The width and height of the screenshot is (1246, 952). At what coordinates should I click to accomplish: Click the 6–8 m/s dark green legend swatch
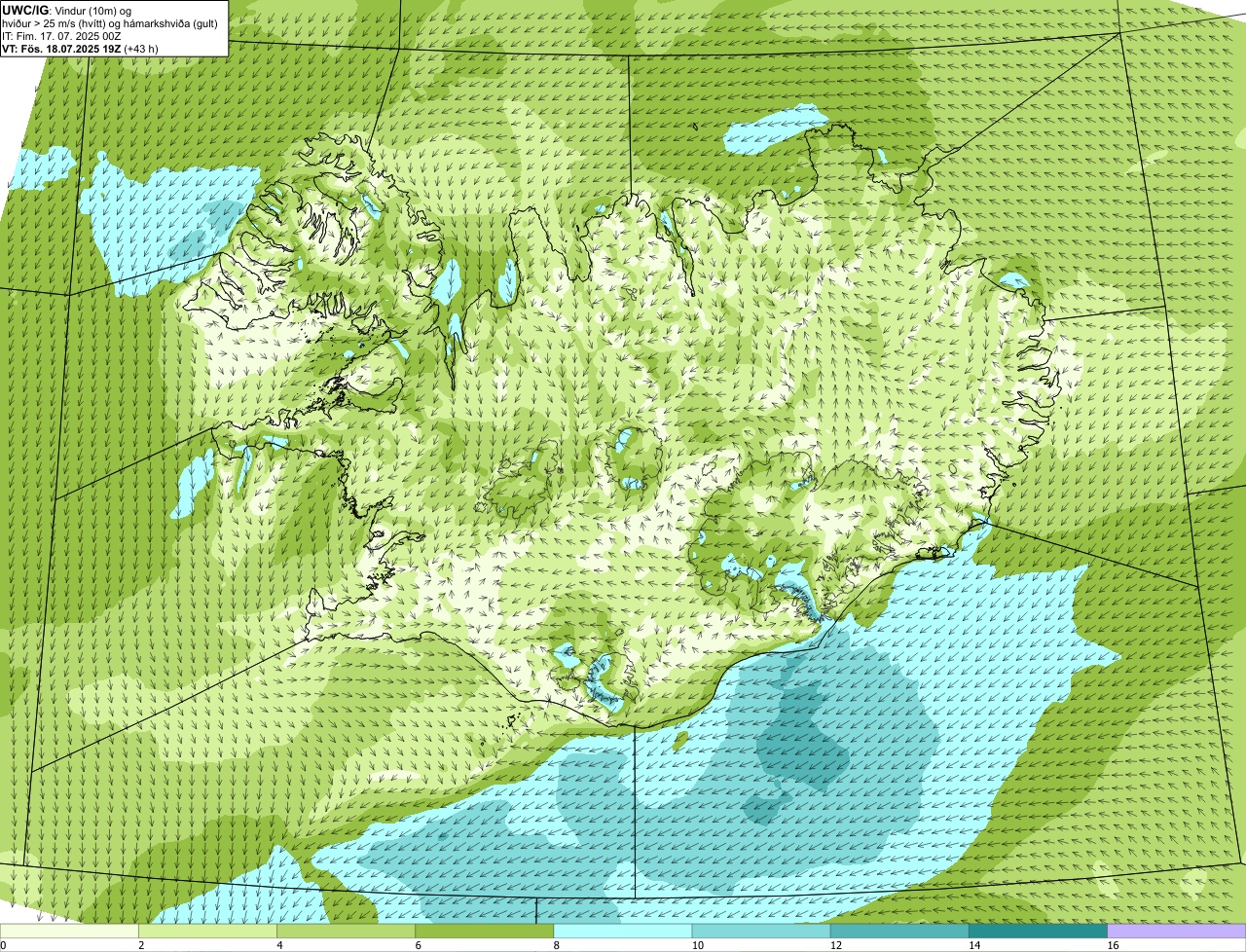pos(485,932)
